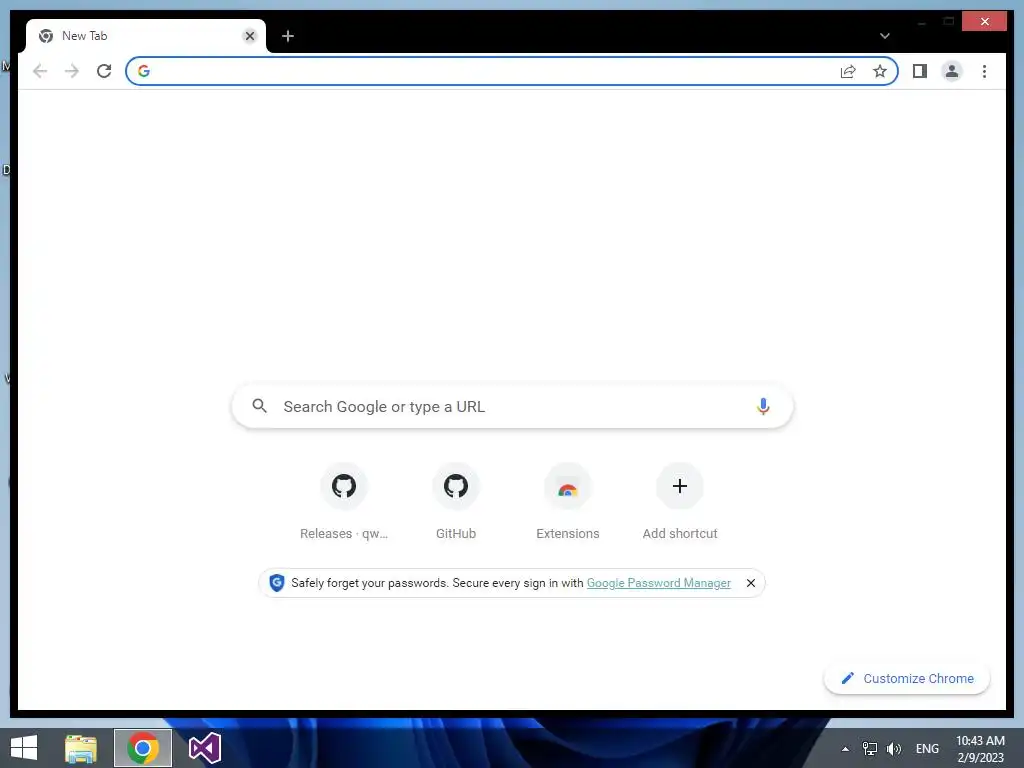
Task: Share this page via share icon
Action: point(848,71)
